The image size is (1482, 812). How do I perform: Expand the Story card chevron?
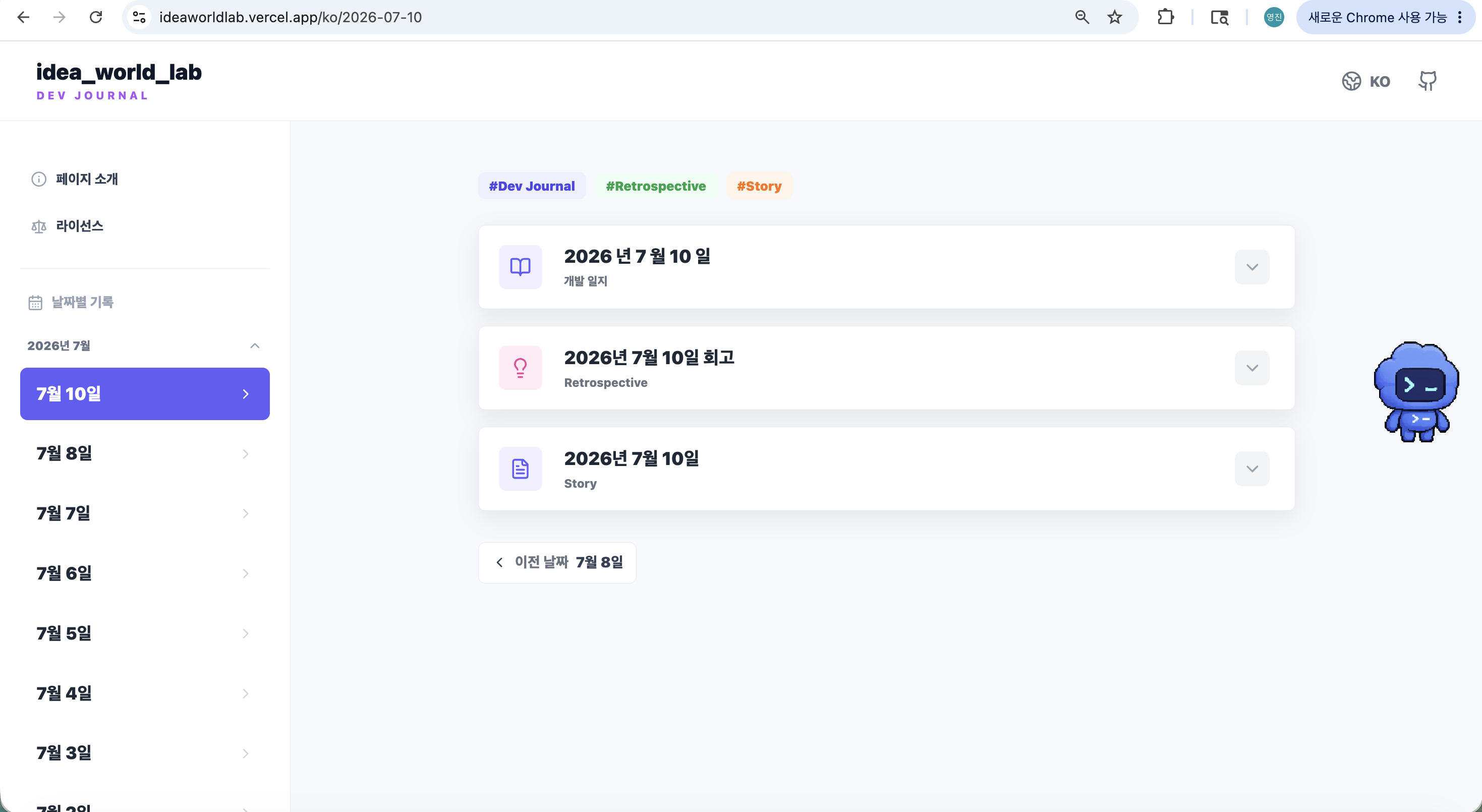click(x=1252, y=469)
